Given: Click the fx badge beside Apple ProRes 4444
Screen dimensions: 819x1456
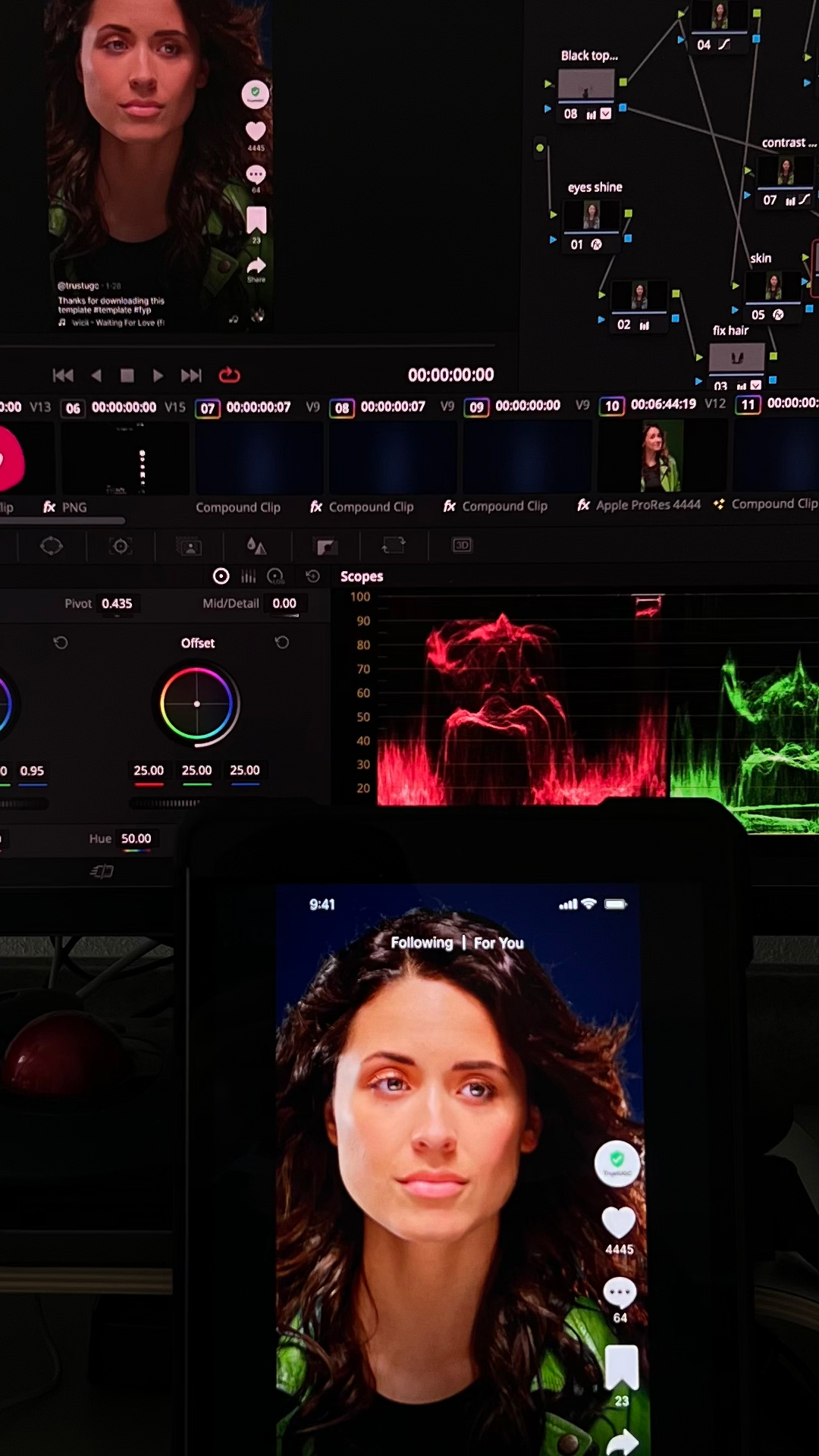Looking at the screenshot, I should pyautogui.click(x=583, y=504).
